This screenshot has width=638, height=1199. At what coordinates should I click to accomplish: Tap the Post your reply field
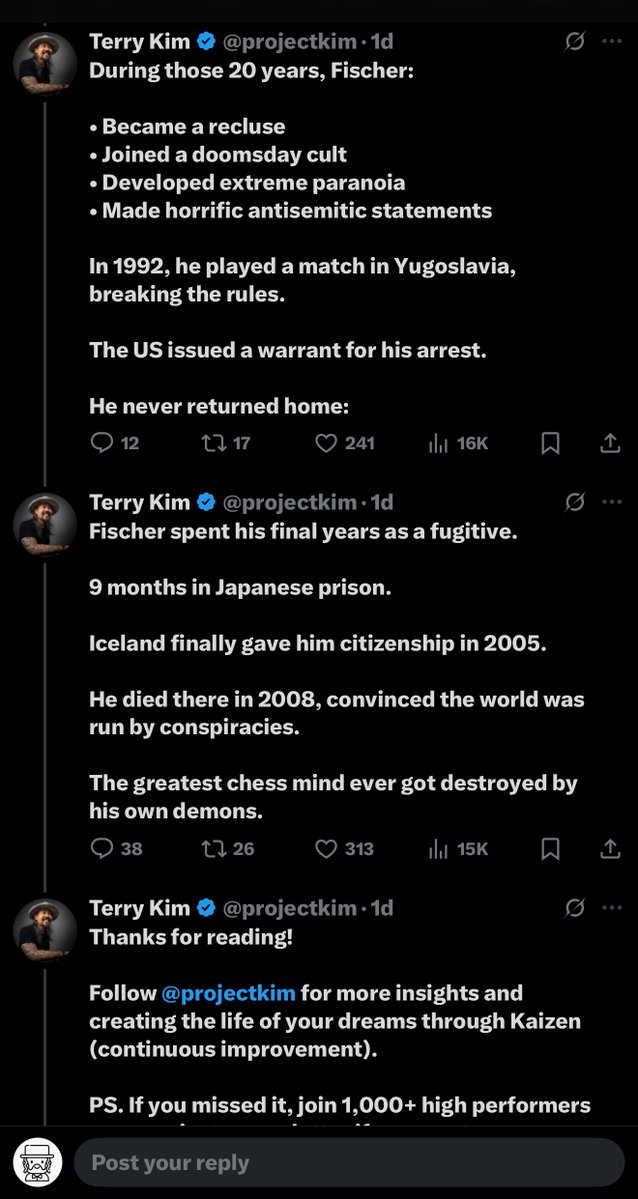pos(348,1163)
